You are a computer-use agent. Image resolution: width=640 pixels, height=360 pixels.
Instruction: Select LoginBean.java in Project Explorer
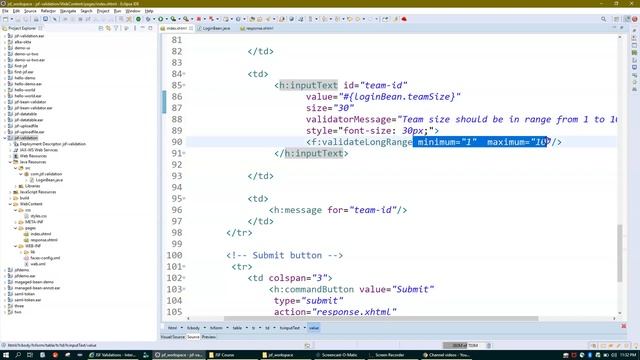tap(49, 180)
